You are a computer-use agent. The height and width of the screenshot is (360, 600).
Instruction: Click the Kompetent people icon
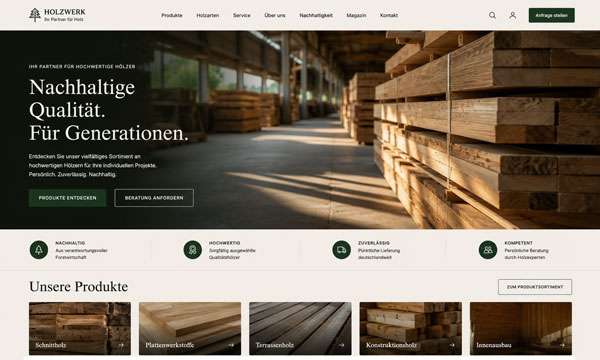pos(488,250)
